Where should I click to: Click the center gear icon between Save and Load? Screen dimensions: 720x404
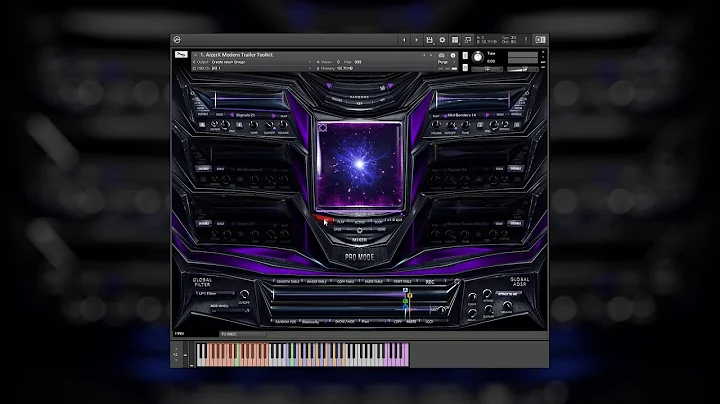coord(360,230)
